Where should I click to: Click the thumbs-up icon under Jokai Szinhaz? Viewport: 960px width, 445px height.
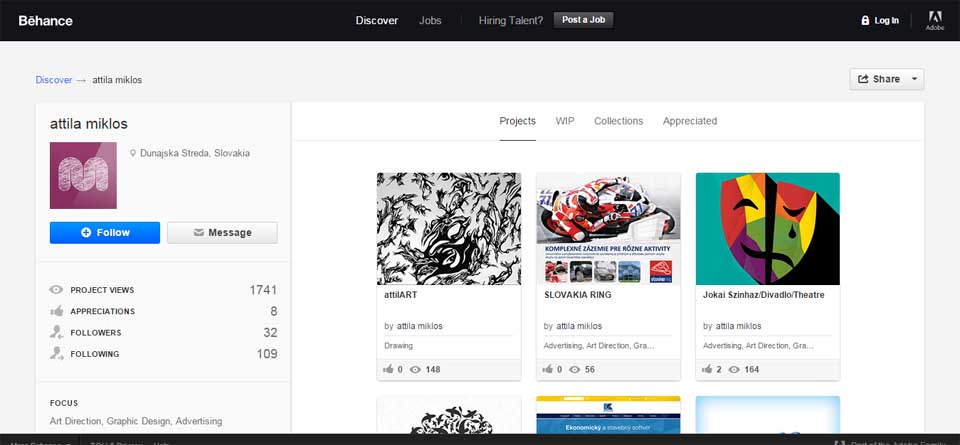tap(708, 369)
